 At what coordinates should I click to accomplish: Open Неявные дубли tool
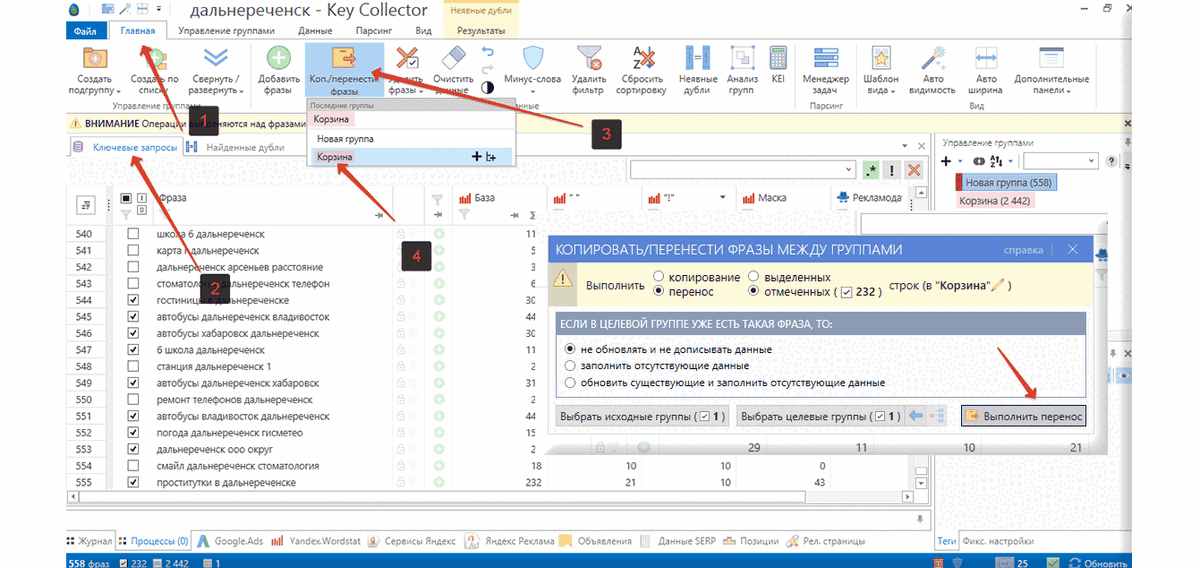698,70
